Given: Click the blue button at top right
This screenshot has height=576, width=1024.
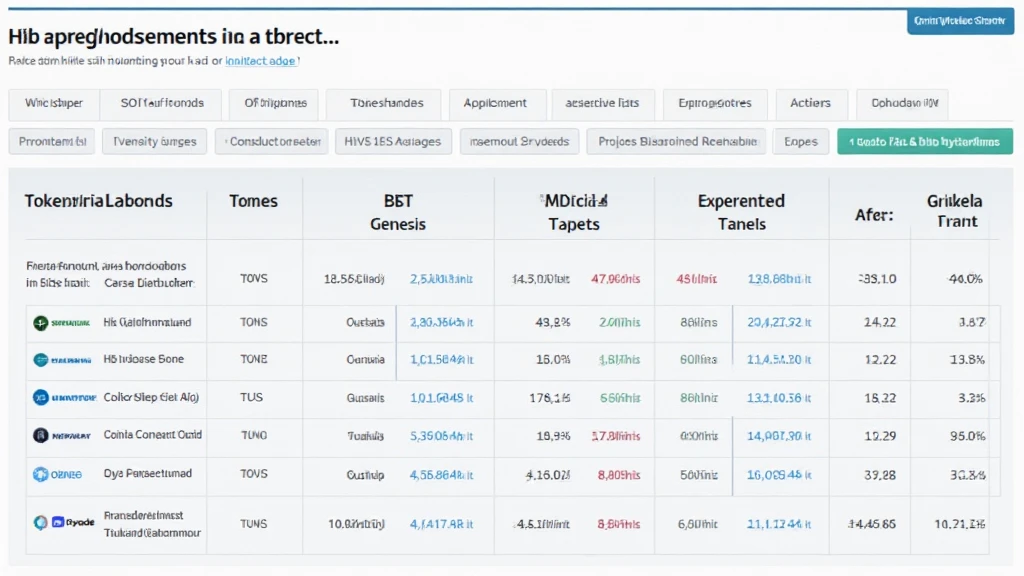Looking at the screenshot, I should pos(960,19).
